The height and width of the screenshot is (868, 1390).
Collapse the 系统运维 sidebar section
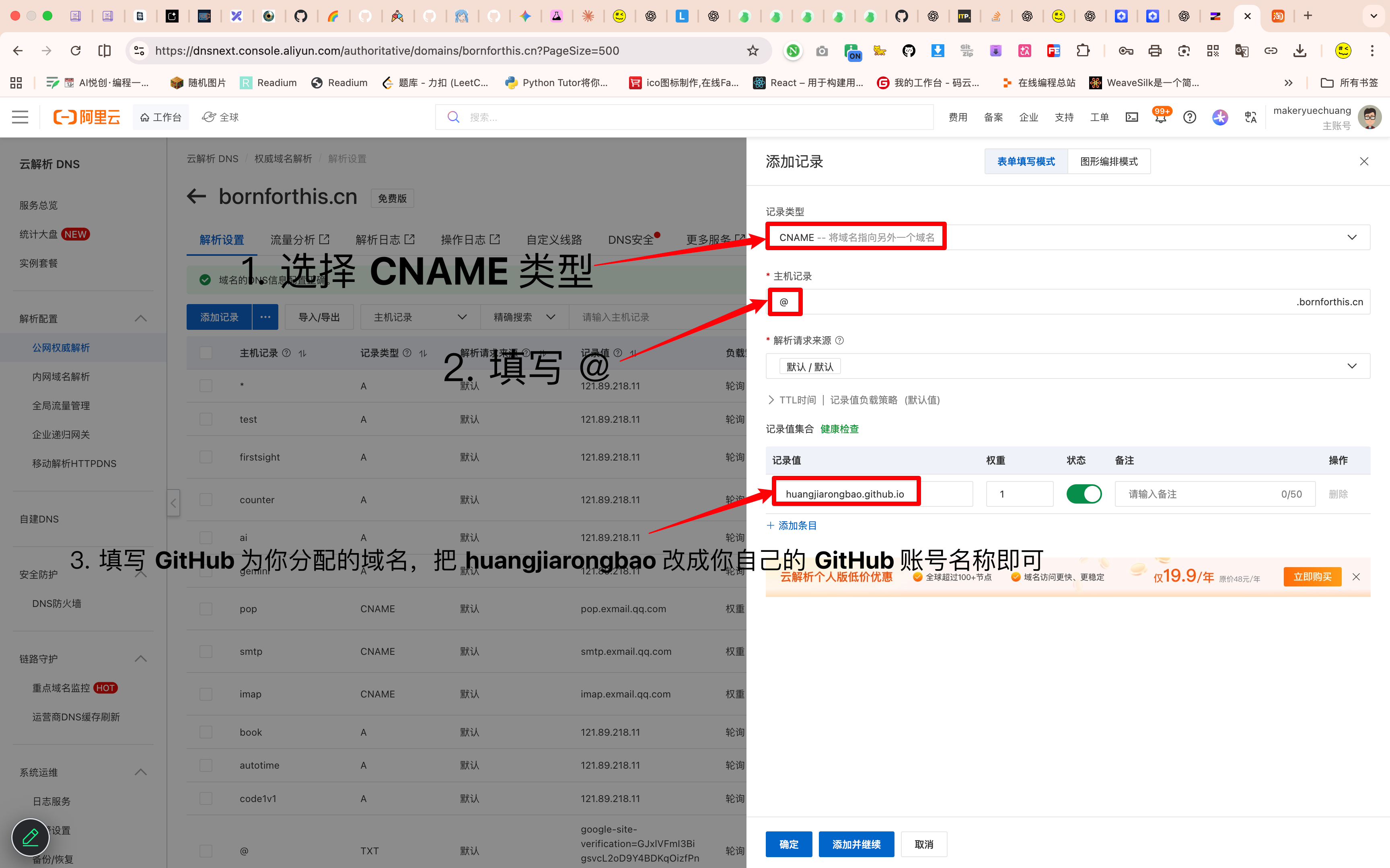coord(141,772)
